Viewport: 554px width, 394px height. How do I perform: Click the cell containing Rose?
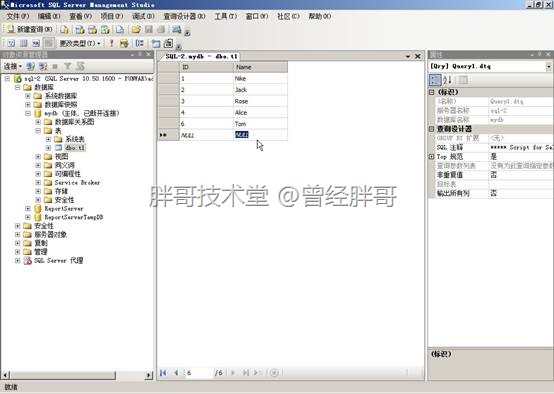(260, 101)
